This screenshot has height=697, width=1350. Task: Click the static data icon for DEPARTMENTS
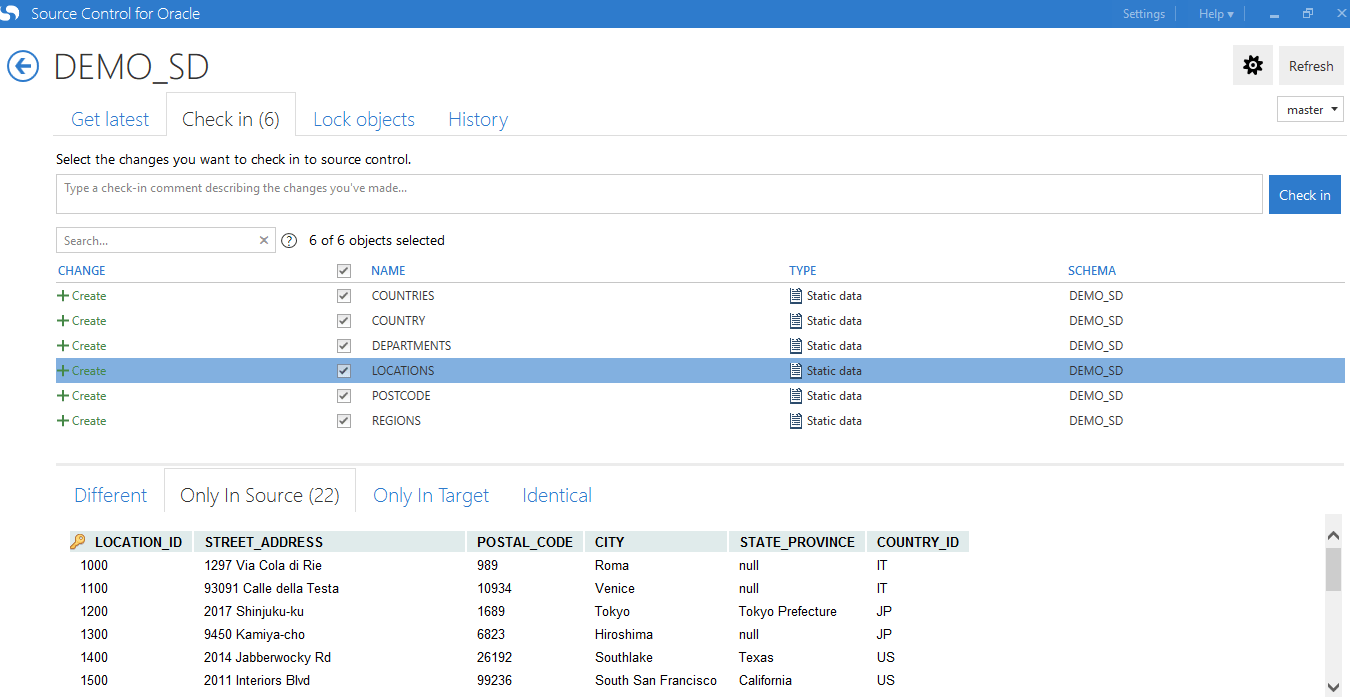pos(796,346)
